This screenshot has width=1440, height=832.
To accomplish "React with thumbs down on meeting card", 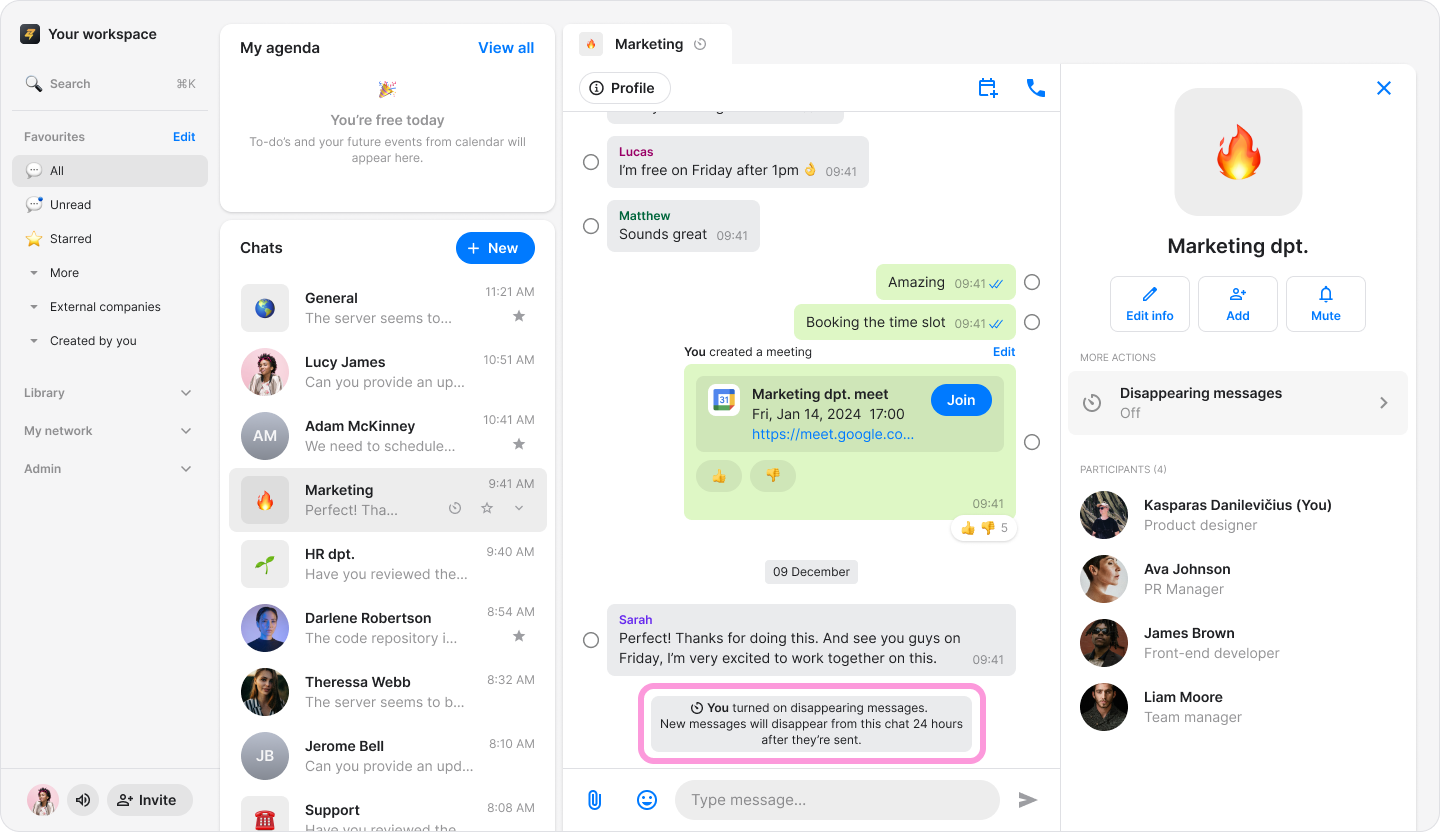I will (x=773, y=476).
